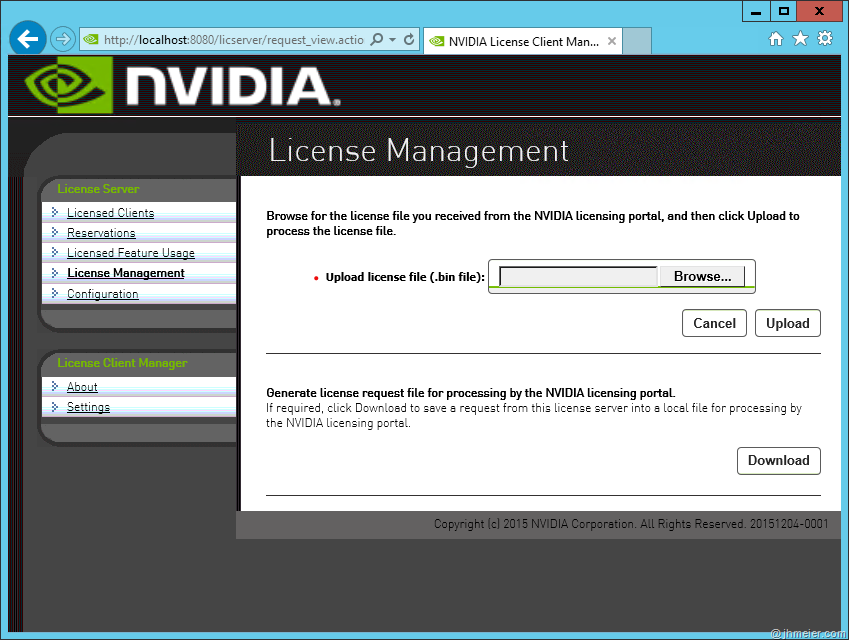Select License Management in sidebar

125,273
